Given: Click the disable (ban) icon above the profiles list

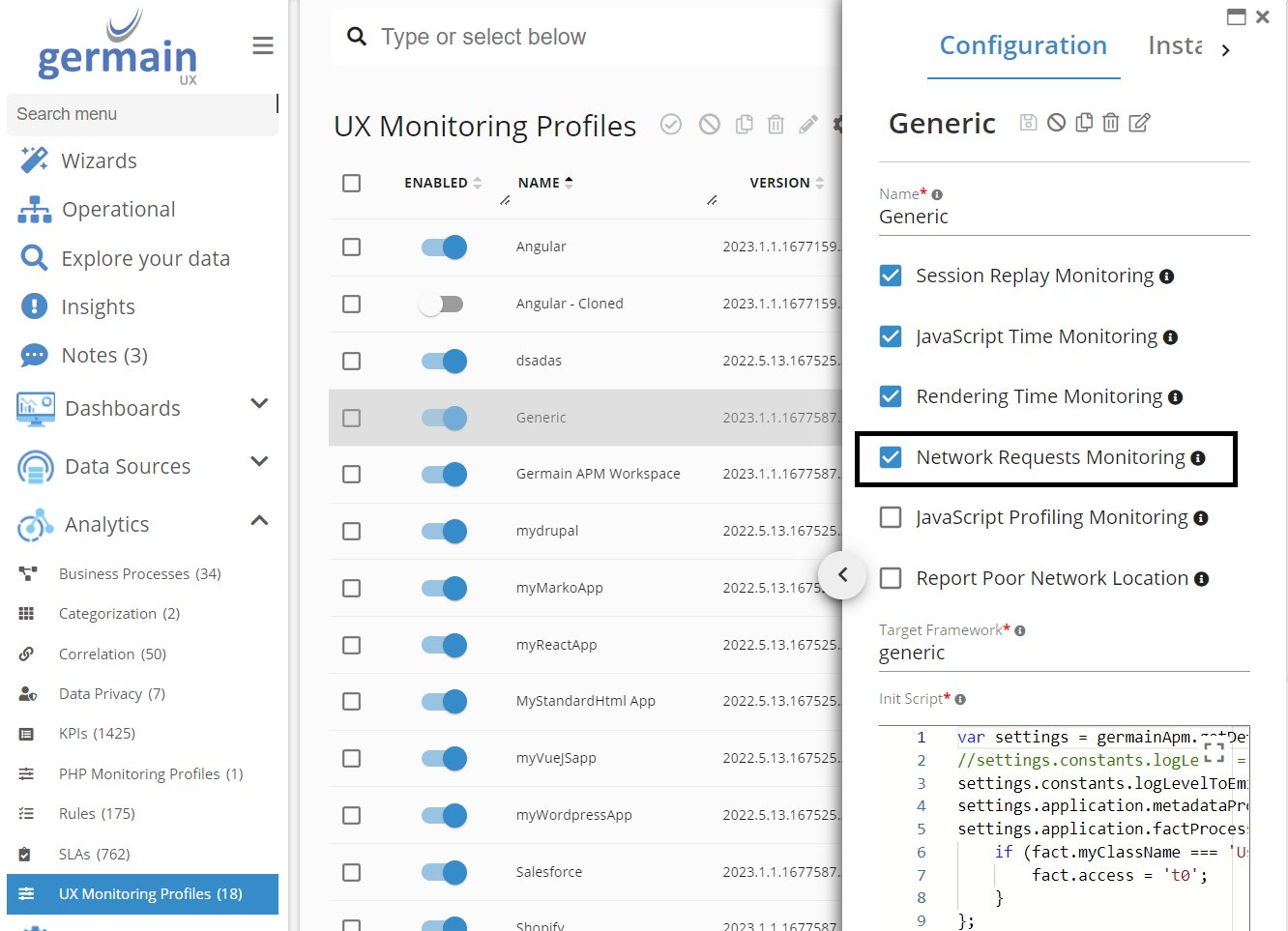Looking at the screenshot, I should coord(709,124).
